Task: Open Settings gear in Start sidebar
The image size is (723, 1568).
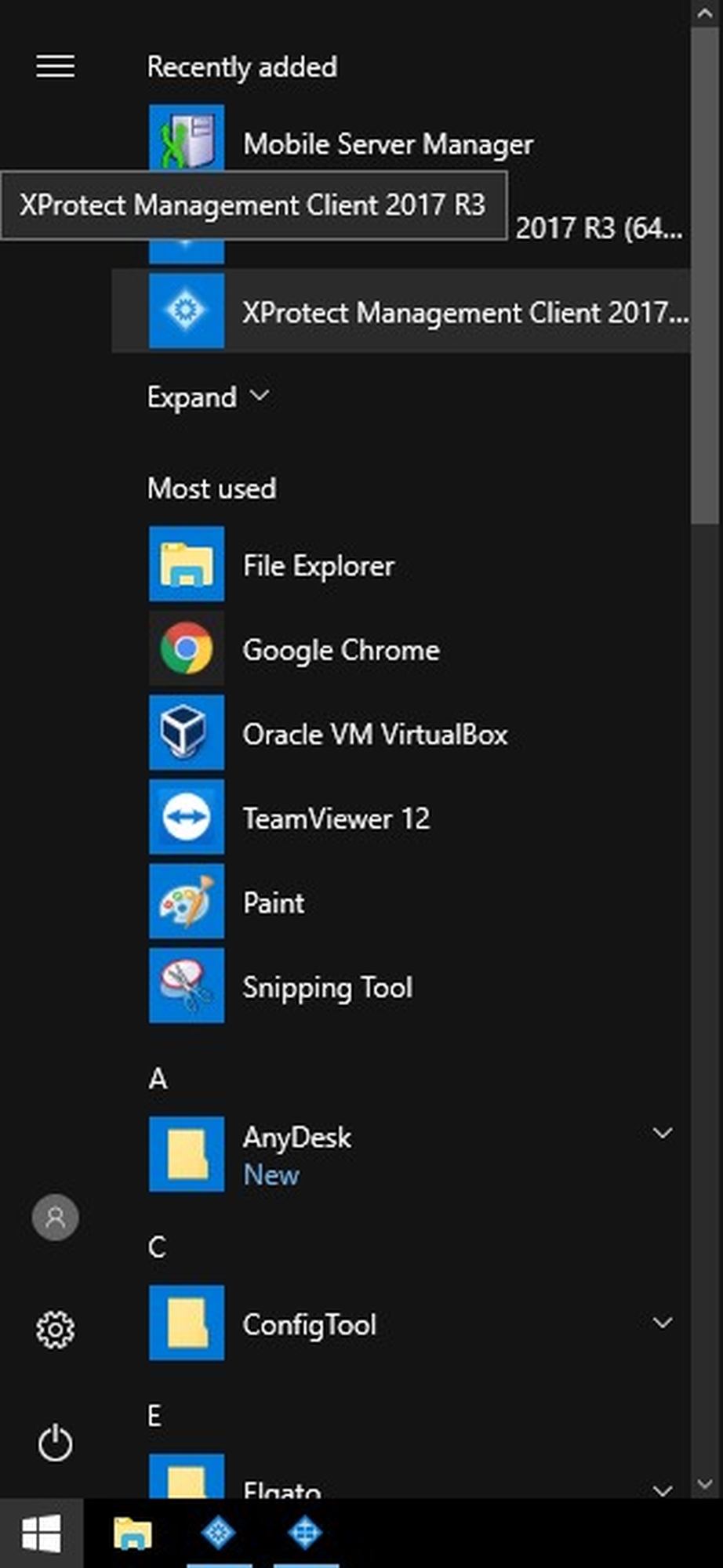Action: (55, 1330)
